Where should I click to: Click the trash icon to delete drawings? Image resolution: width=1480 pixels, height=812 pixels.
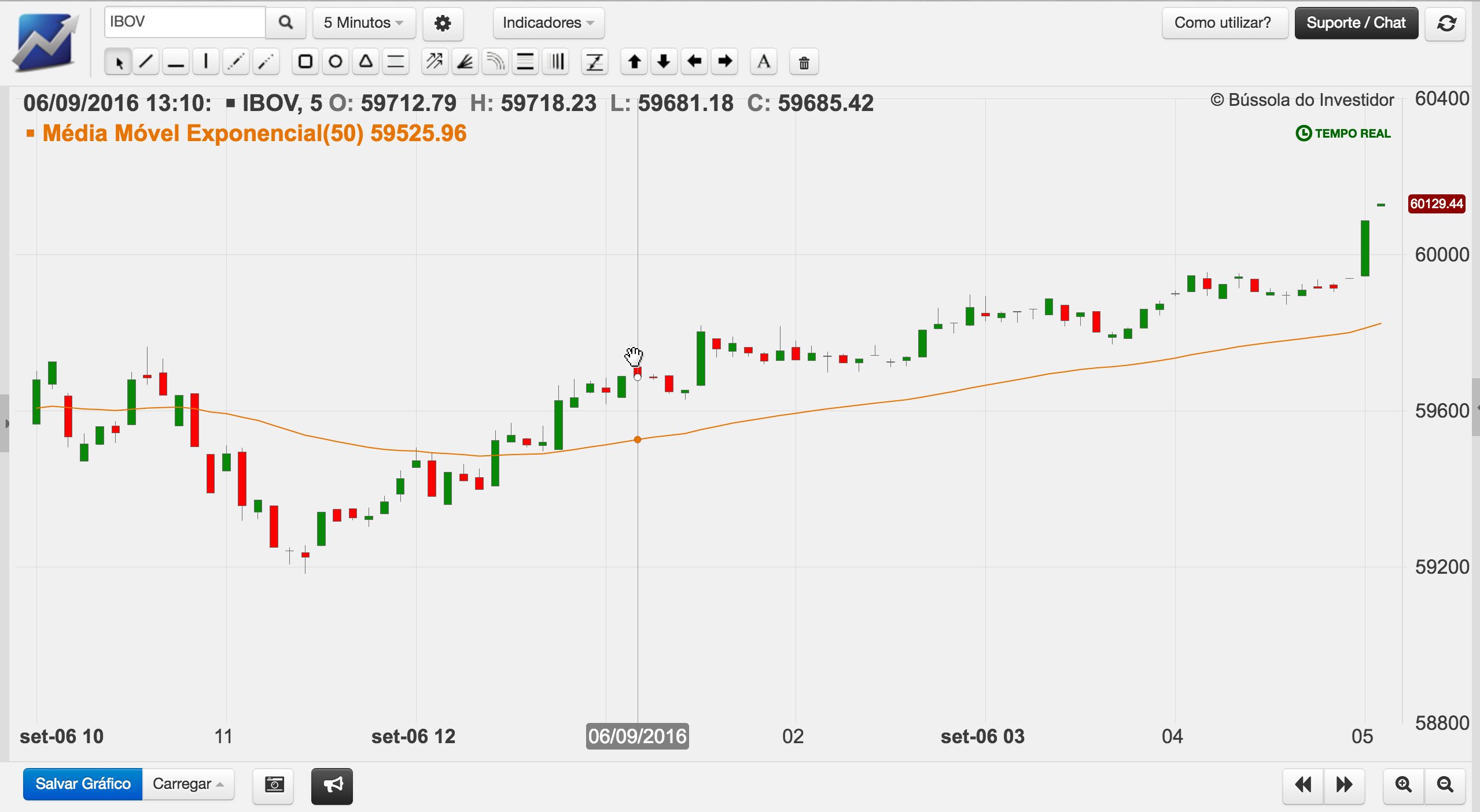click(804, 62)
